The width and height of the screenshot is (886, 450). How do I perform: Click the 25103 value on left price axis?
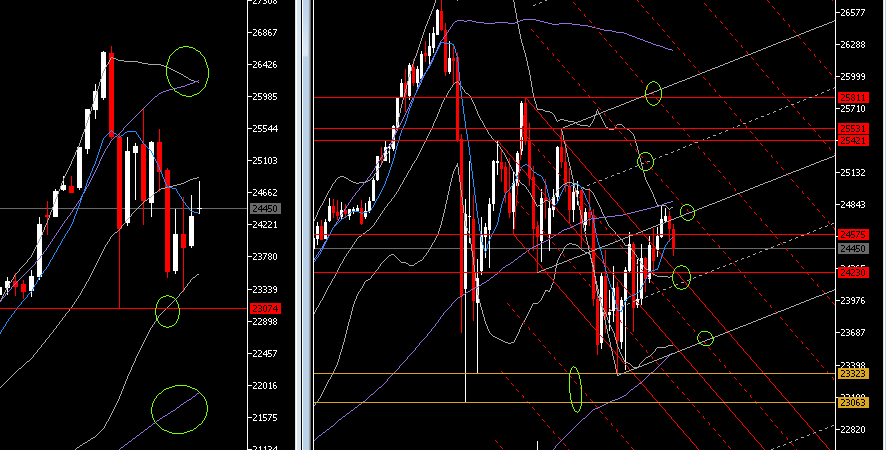click(x=264, y=161)
